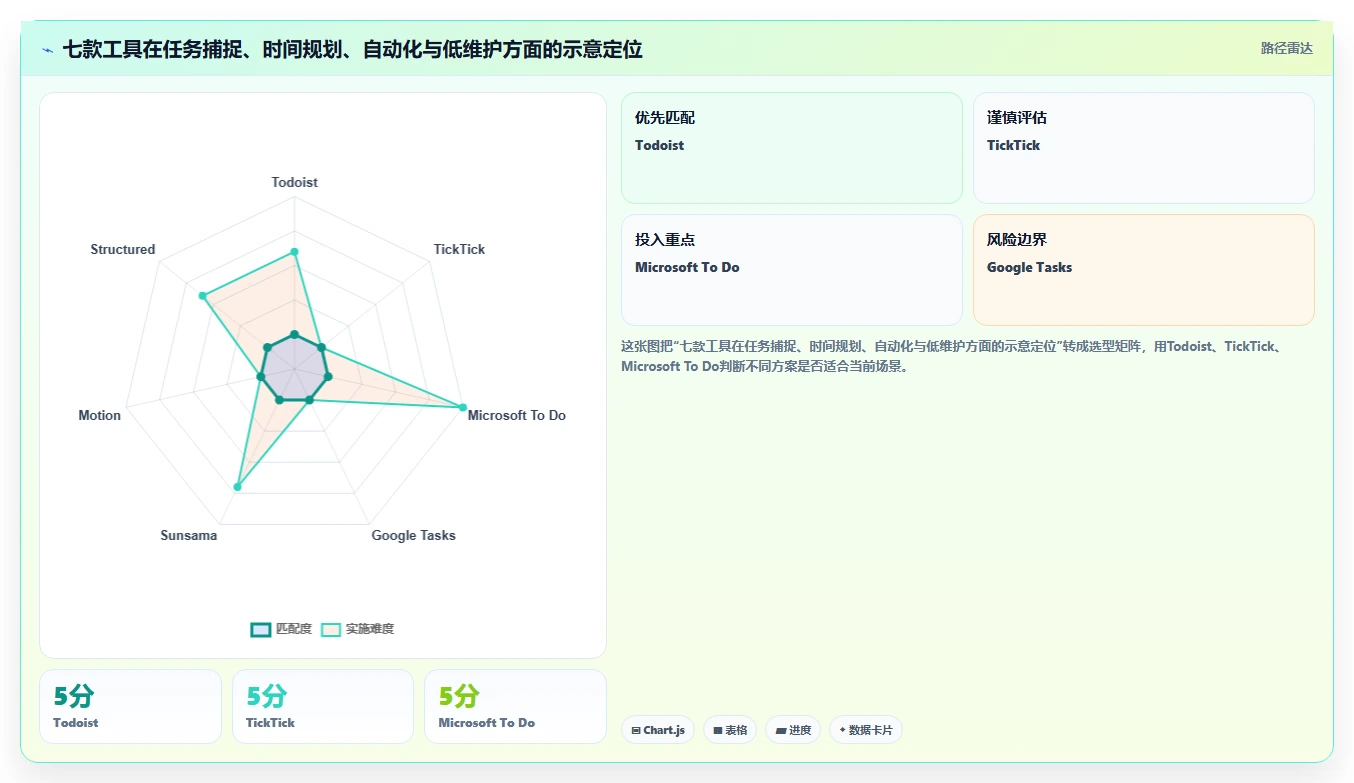Click the Google Tasks radar axis label
Image resolution: width=1354 pixels, height=783 pixels.
[413, 535]
